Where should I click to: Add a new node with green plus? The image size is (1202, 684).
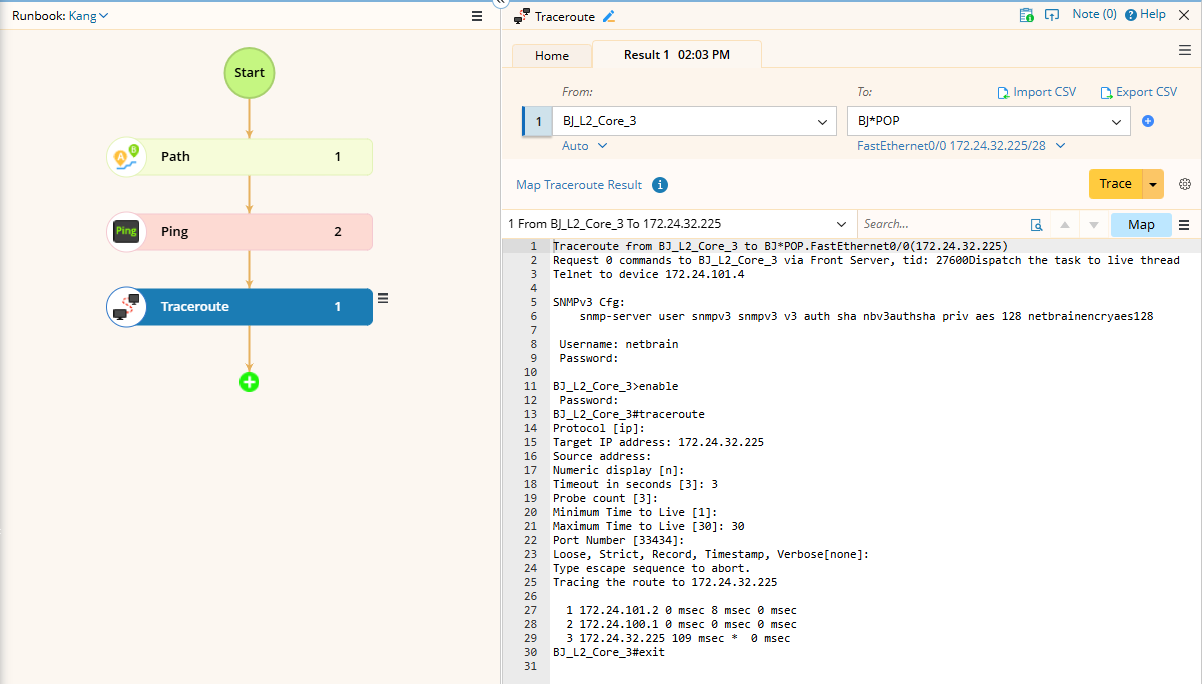(x=249, y=381)
